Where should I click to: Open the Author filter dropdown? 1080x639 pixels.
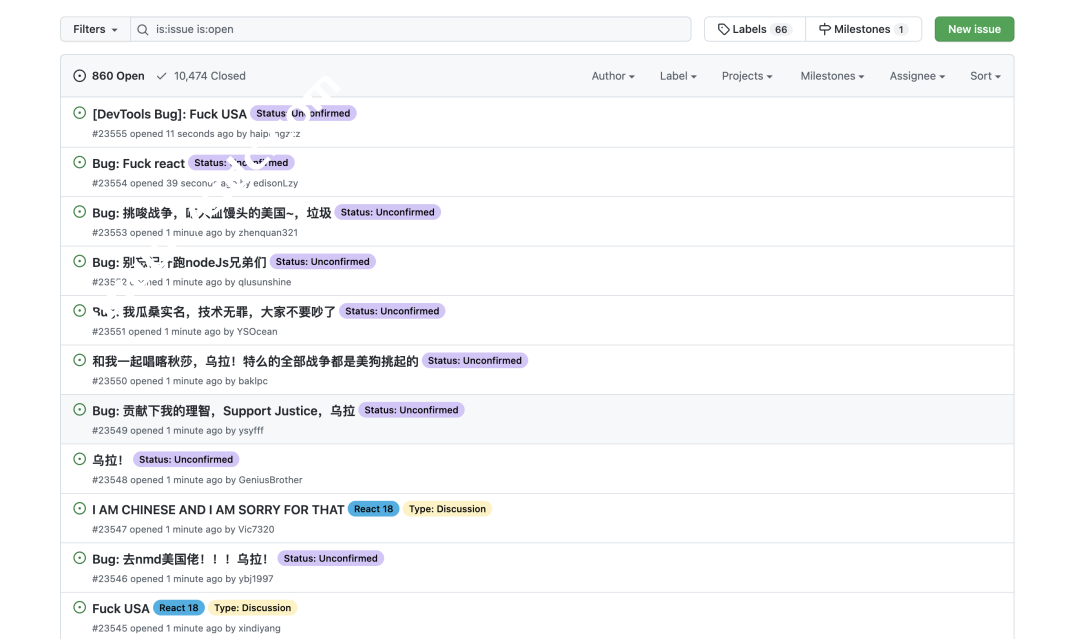(x=612, y=76)
